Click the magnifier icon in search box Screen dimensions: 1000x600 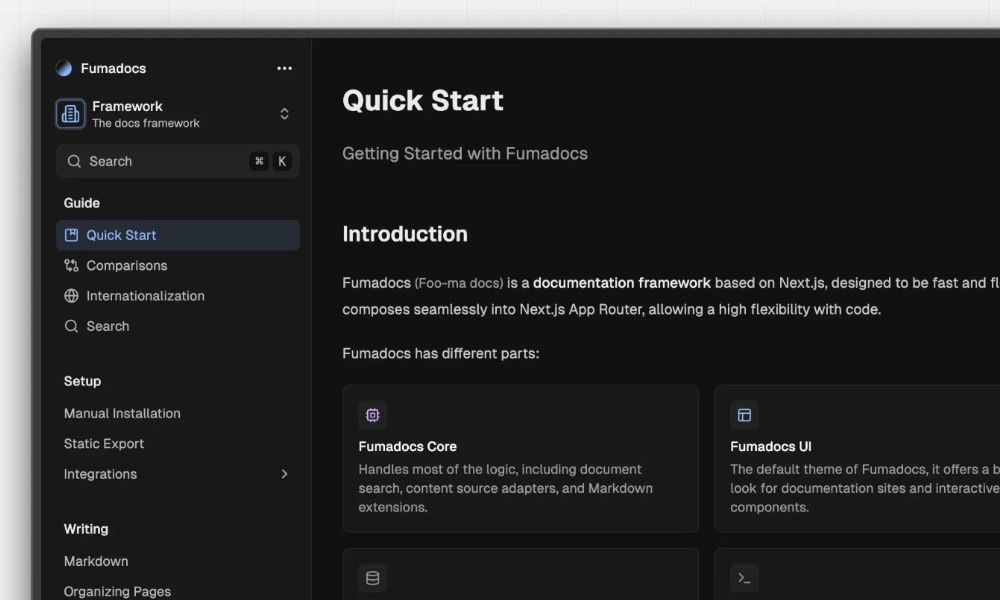pyautogui.click(x=75, y=161)
